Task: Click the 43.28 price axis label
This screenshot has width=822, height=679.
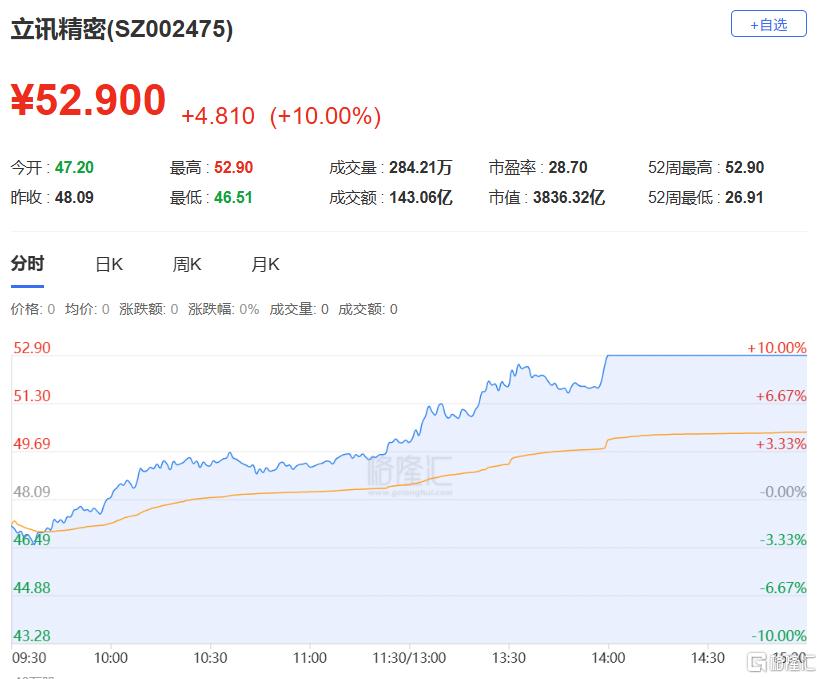Action: [x=32, y=636]
